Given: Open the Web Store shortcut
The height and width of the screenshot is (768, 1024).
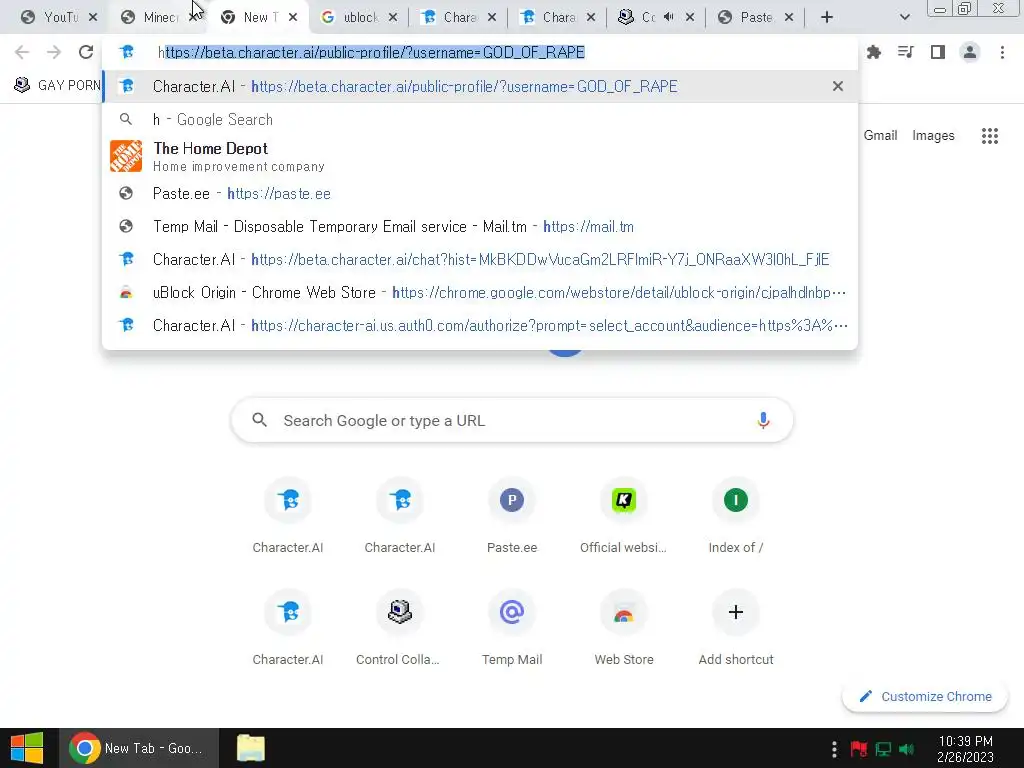Looking at the screenshot, I should [x=624, y=629].
